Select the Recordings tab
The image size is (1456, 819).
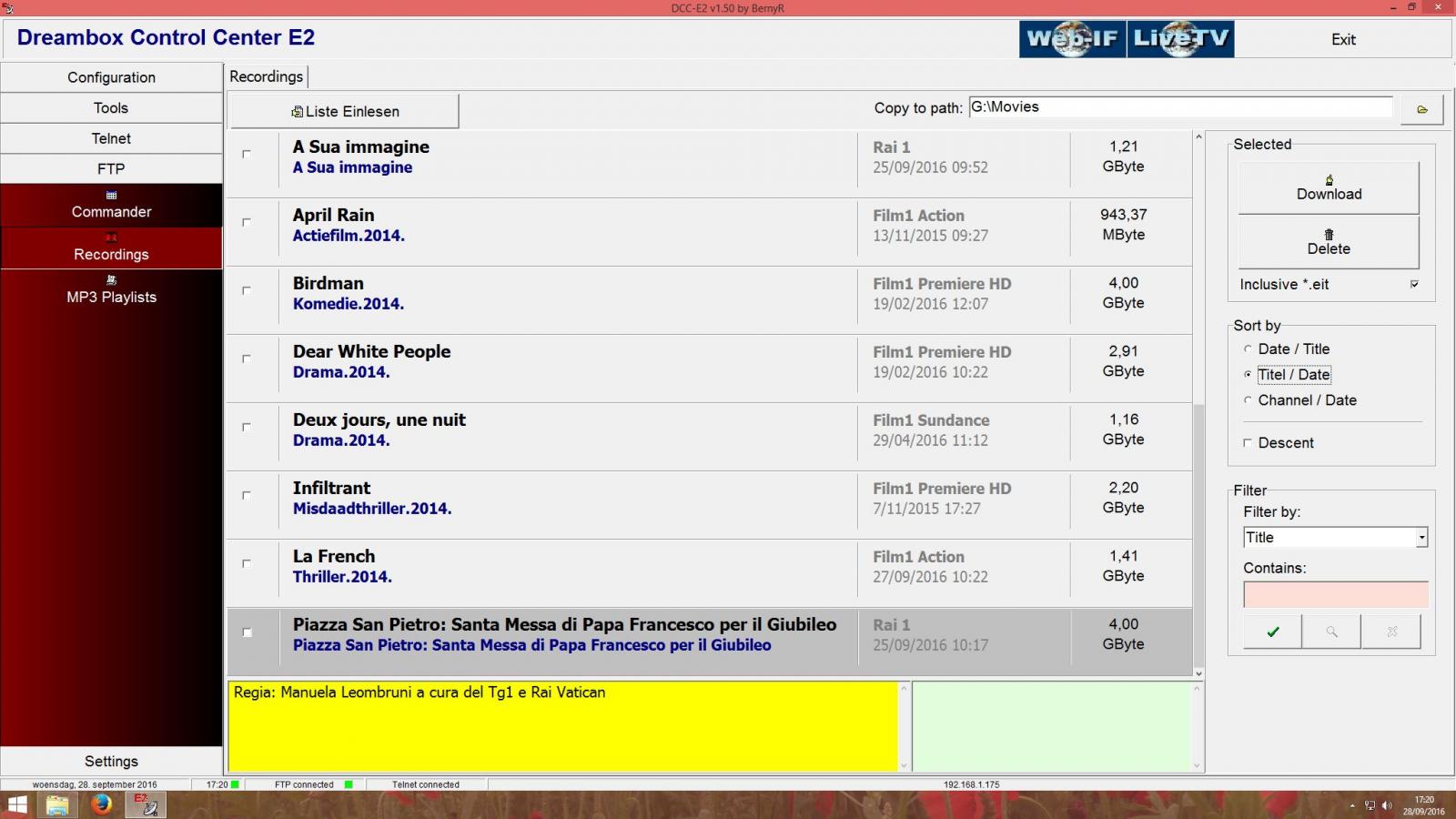pyautogui.click(x=266, y=76)
